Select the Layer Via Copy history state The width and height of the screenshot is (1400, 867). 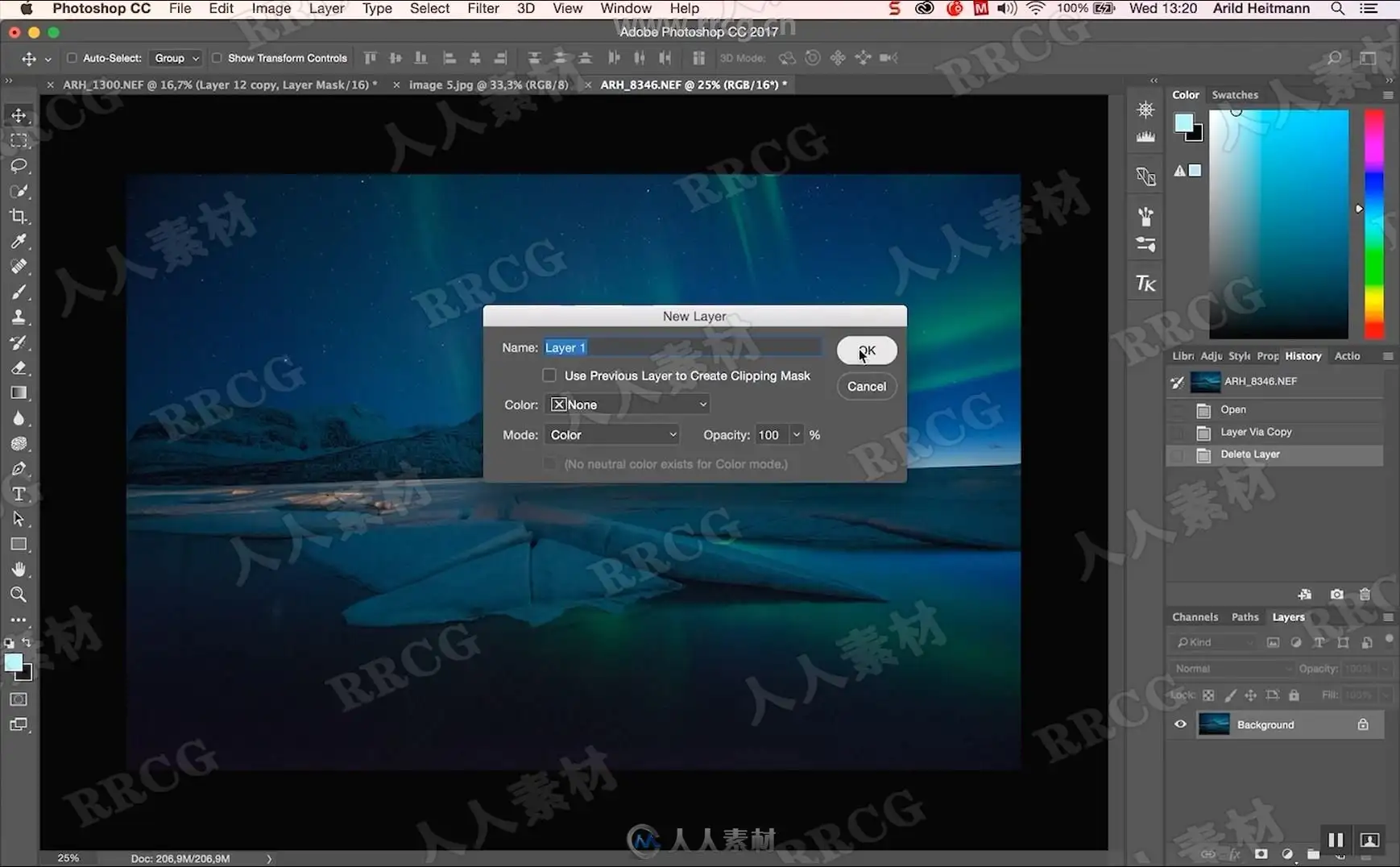[1274, 433]
